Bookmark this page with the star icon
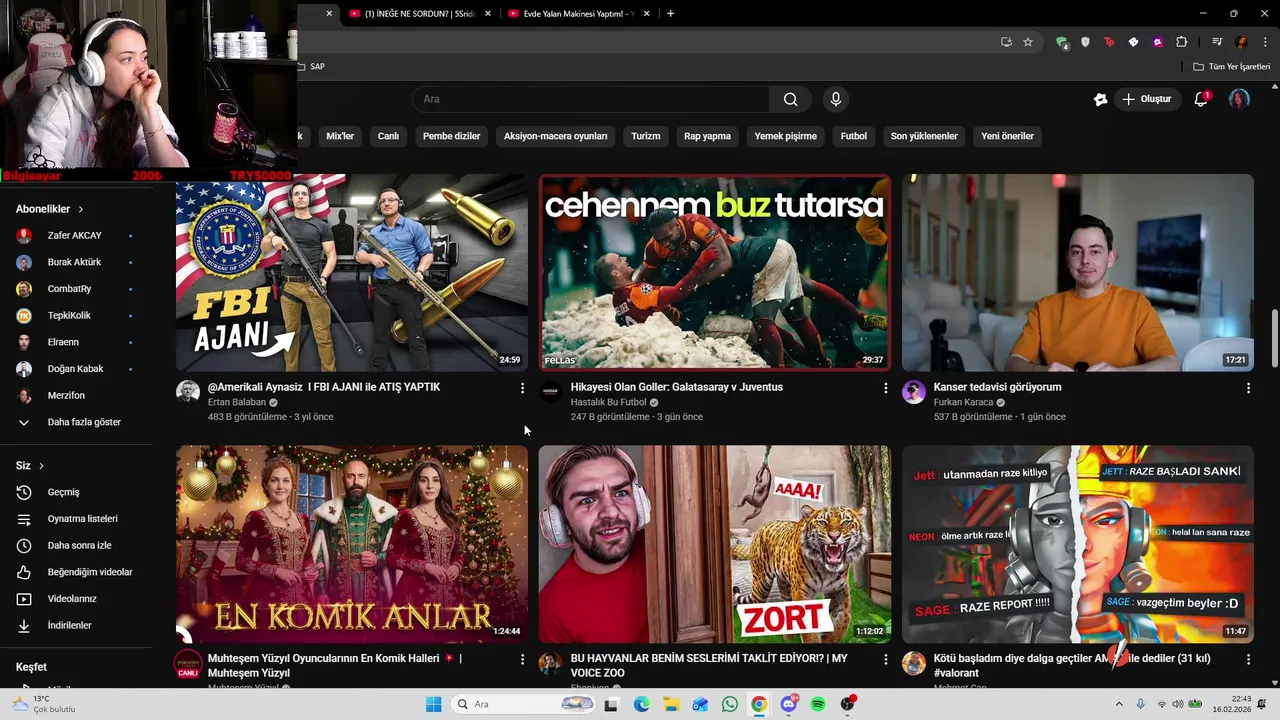Screen dimensions: 1280x720 pyautogui.click(x=1028, y=42)
